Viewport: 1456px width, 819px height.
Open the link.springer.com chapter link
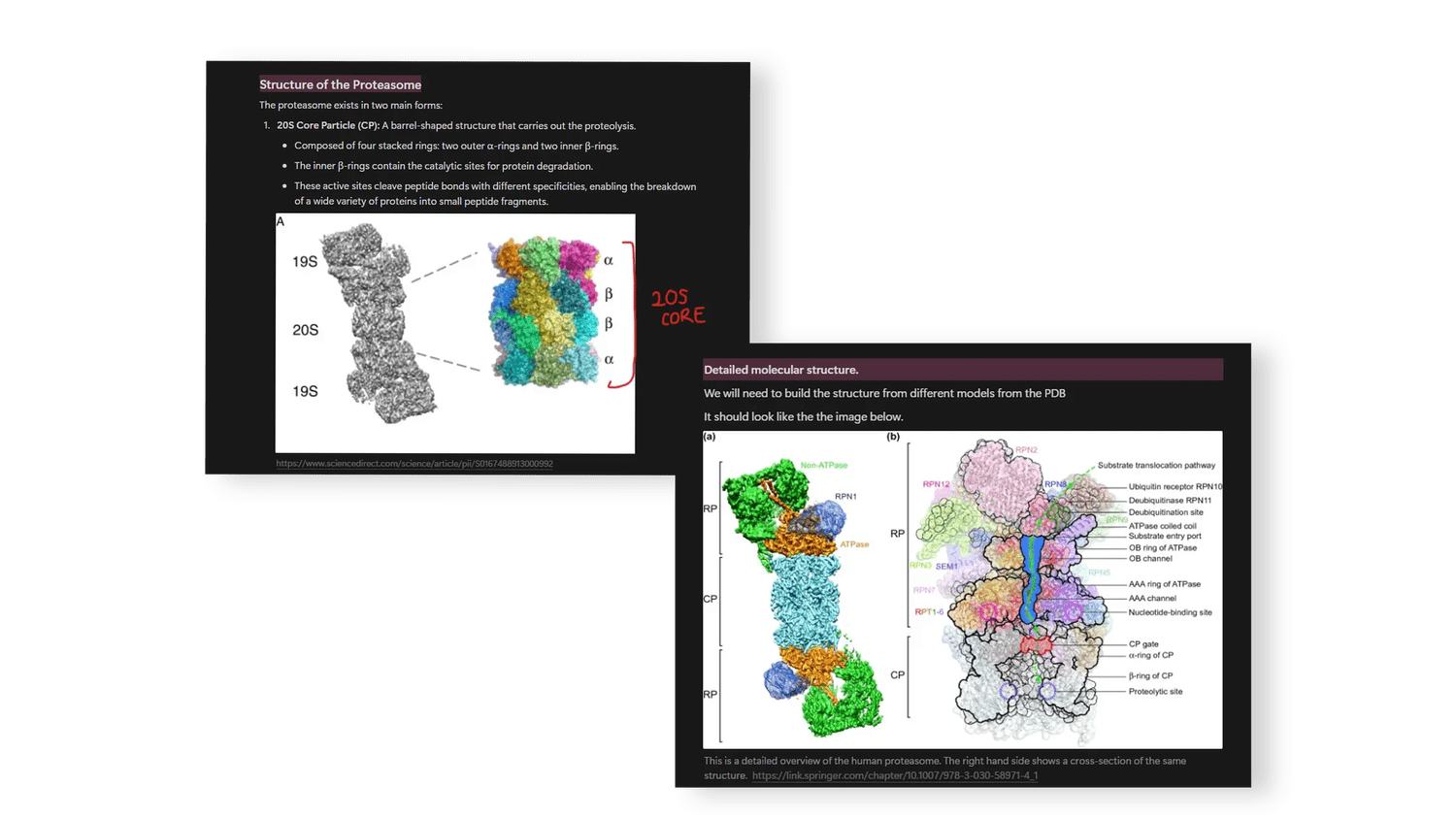coord(894,775)
